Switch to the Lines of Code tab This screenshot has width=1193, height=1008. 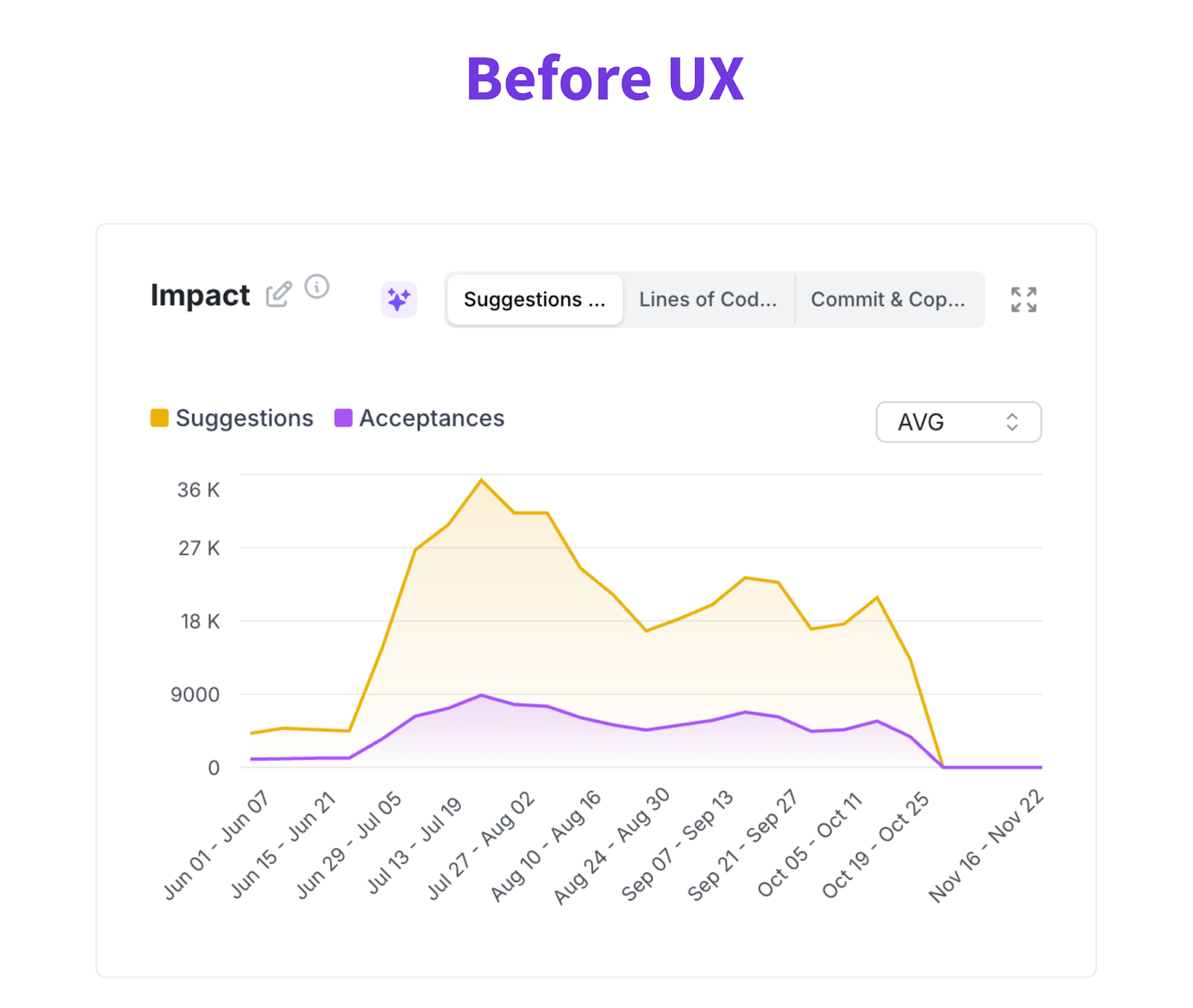click(708, 300)
